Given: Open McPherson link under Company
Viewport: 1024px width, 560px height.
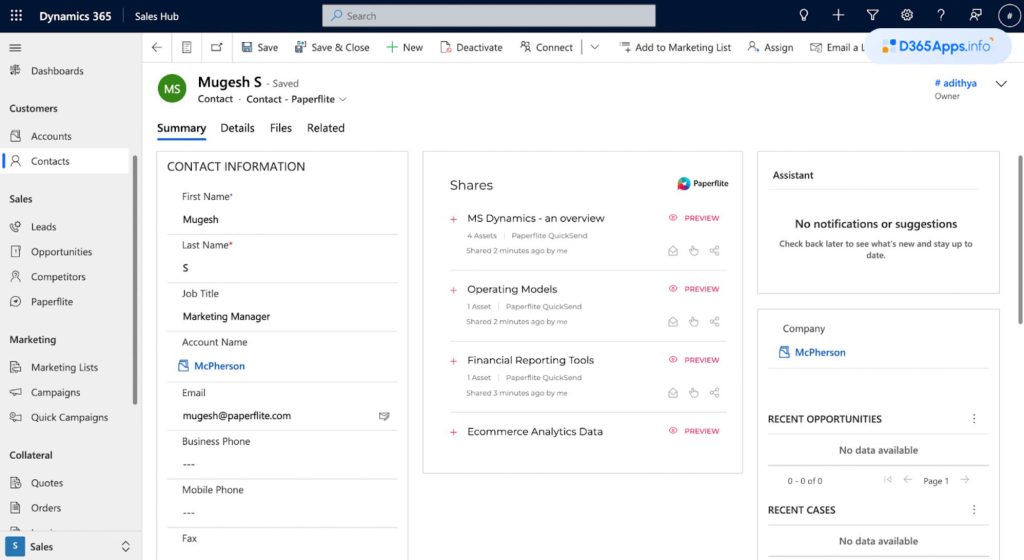Looking at the screenshot, I should pos(820,352).
